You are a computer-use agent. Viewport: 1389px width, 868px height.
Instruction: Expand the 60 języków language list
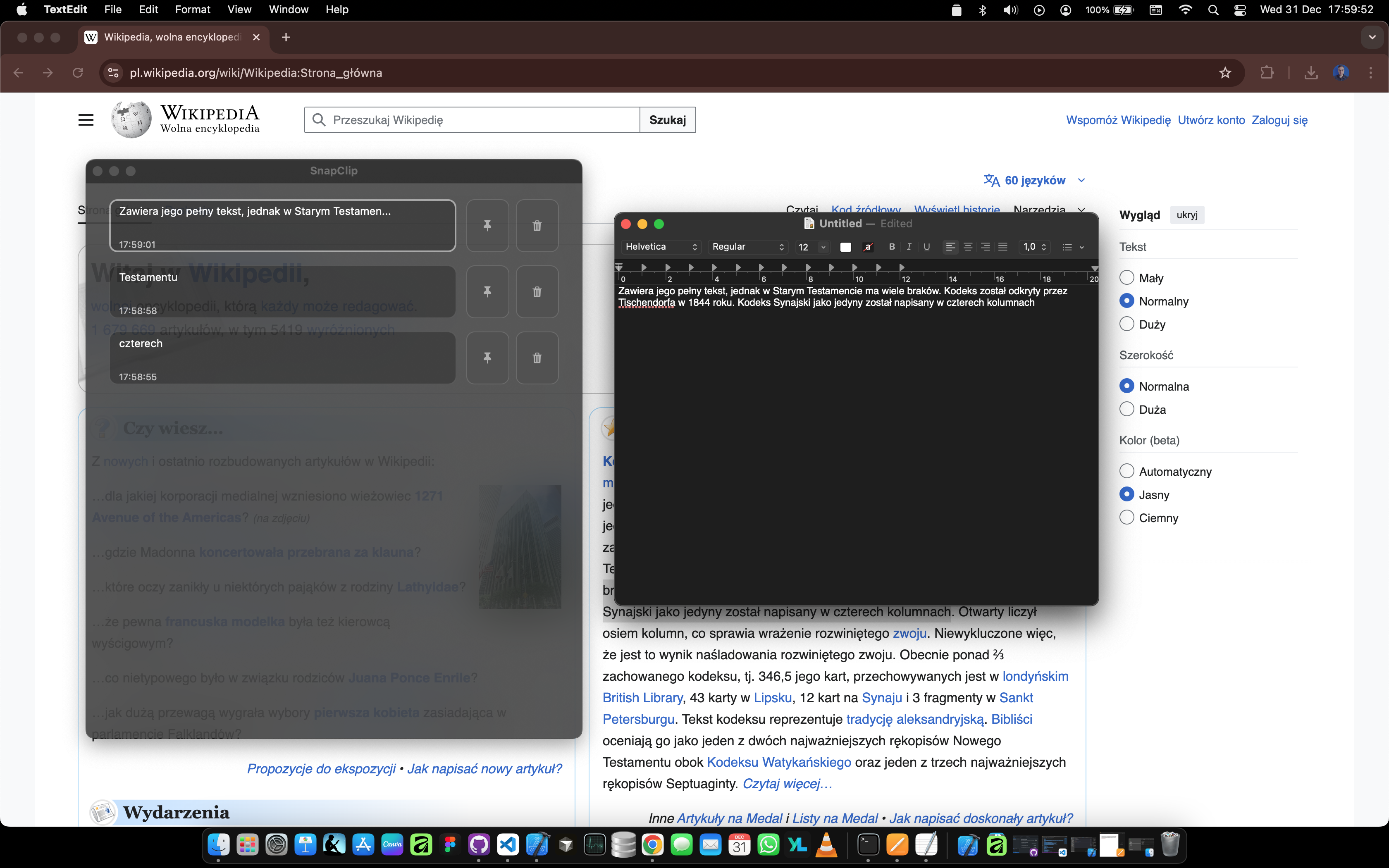1034,180
